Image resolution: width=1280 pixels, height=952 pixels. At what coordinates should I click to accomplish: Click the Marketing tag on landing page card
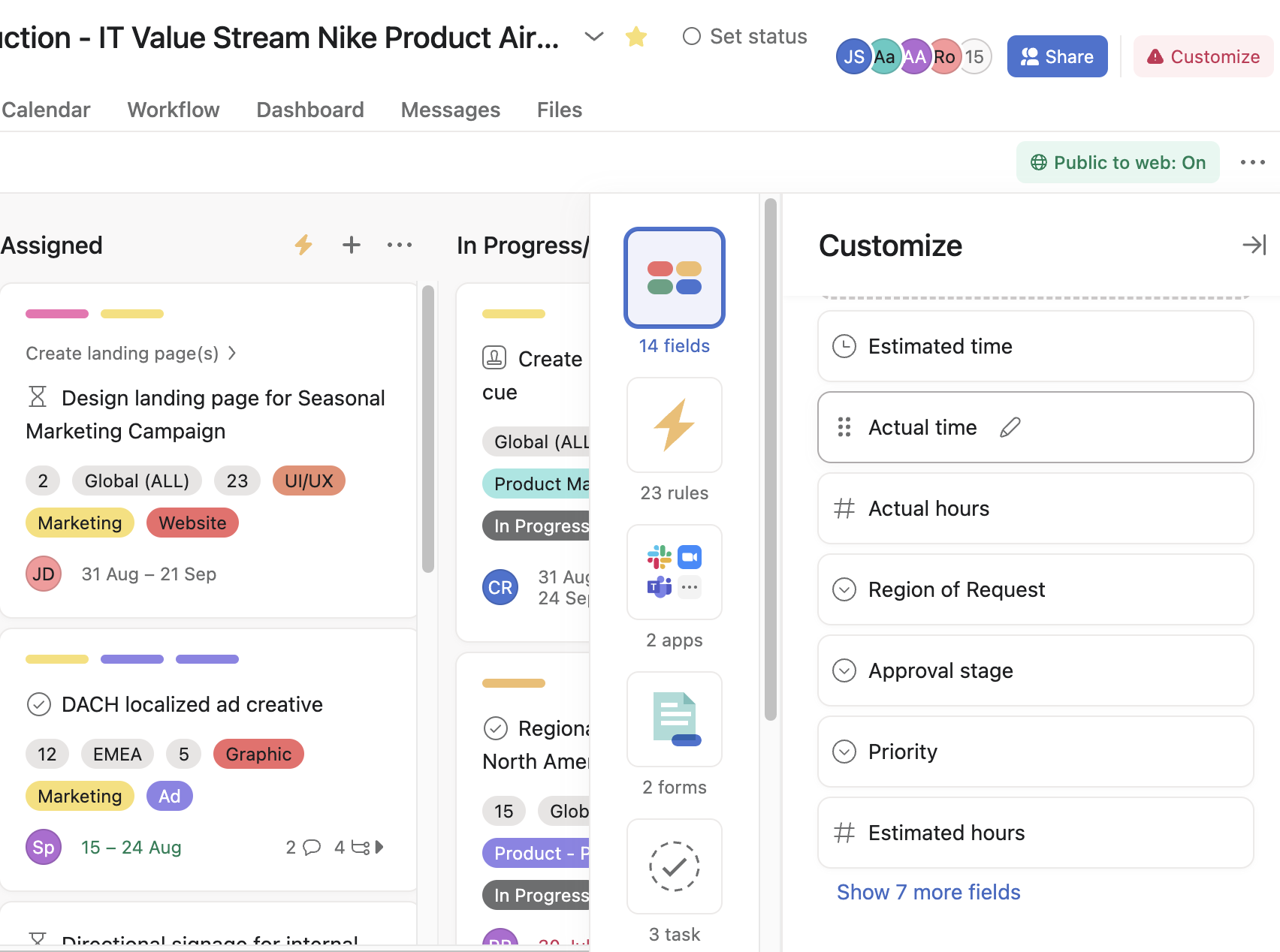point(80,523)
